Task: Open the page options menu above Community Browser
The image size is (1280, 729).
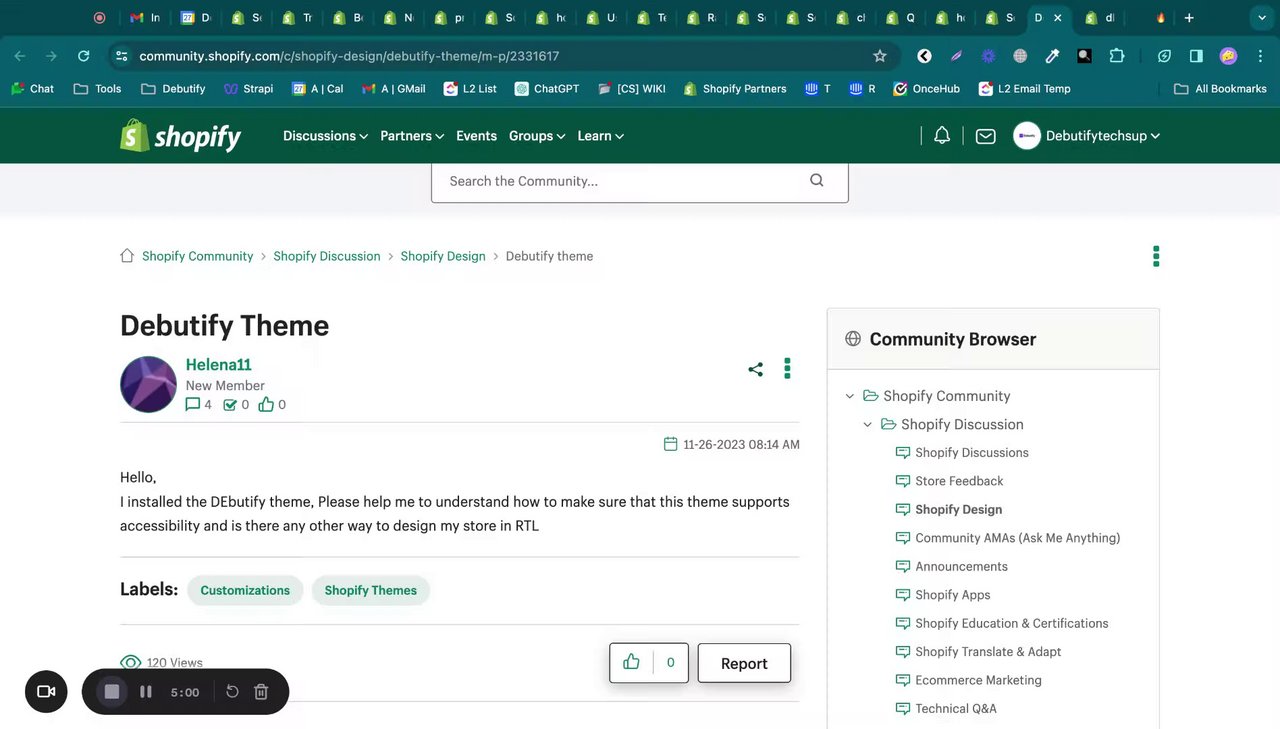Action: point(1156,256)
